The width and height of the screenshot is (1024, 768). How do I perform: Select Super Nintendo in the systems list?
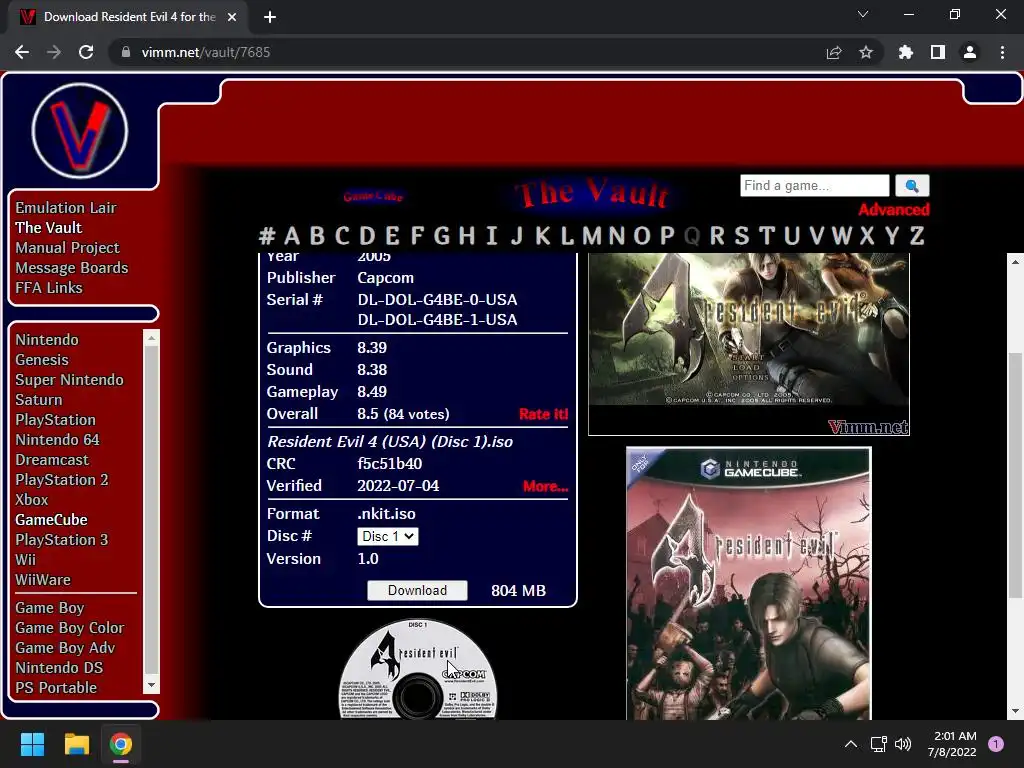coord(69,380)
